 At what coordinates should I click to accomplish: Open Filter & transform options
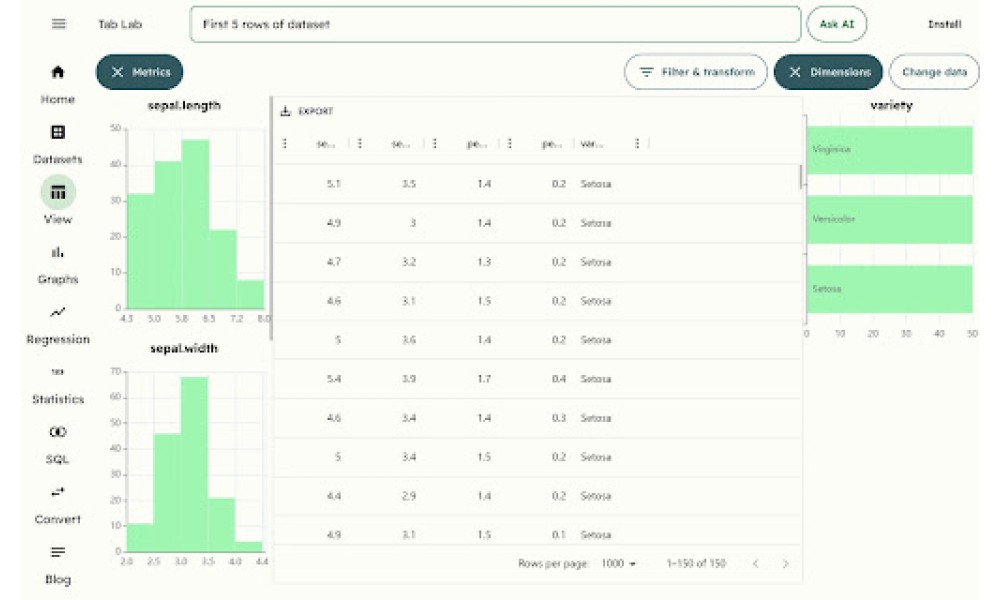click(x=696, y=72)
